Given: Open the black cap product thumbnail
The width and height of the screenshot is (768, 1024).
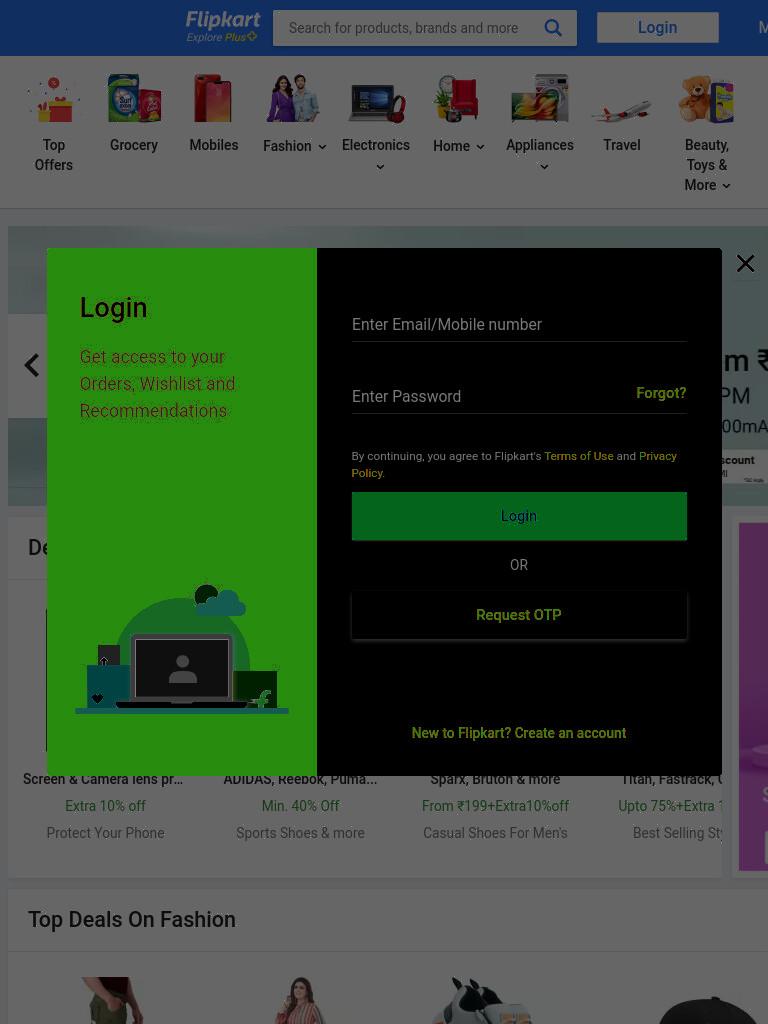Looking at the screenshot, I should tap(712, 1009).
